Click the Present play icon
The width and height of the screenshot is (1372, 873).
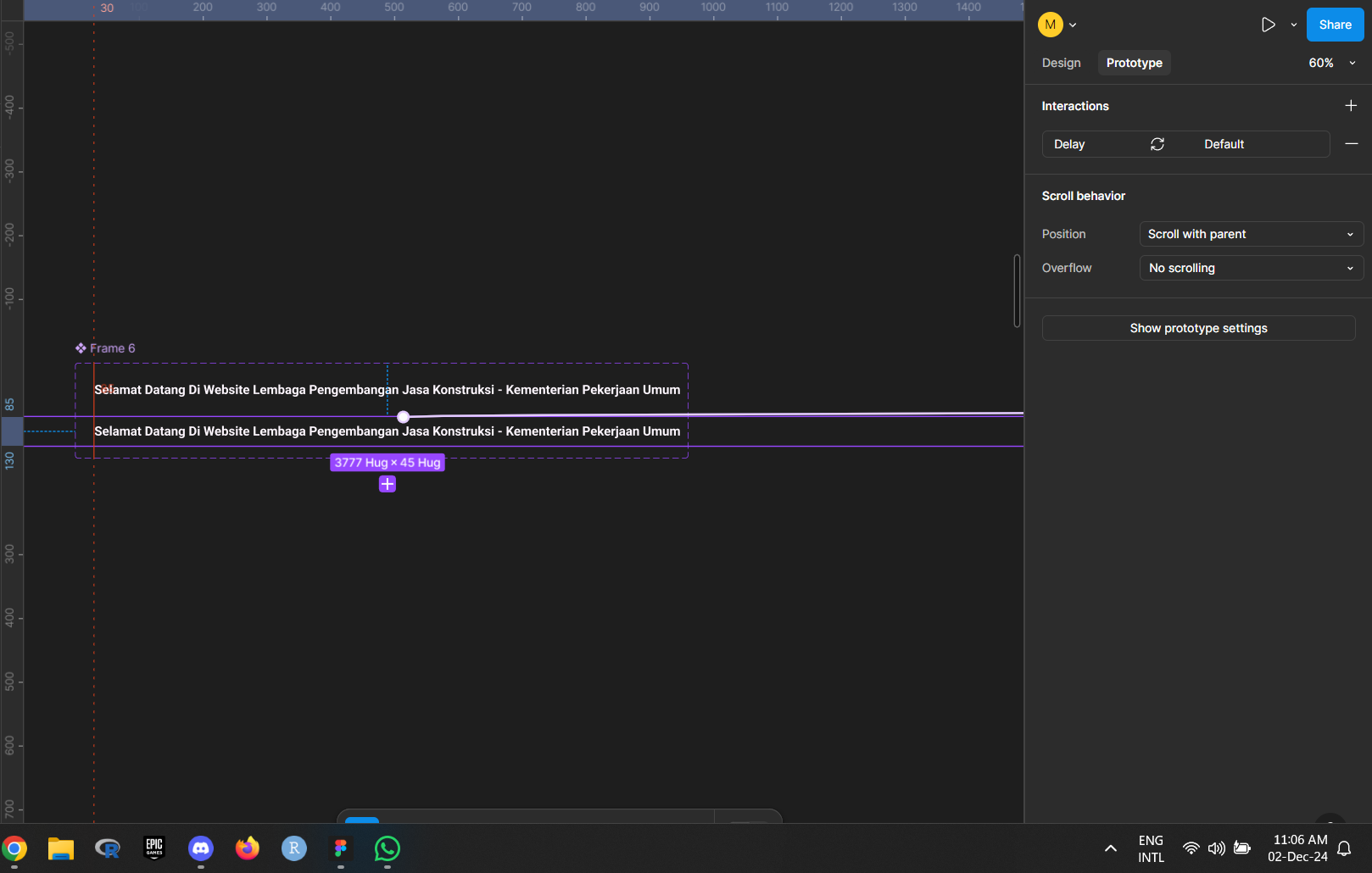(1268, 25)
